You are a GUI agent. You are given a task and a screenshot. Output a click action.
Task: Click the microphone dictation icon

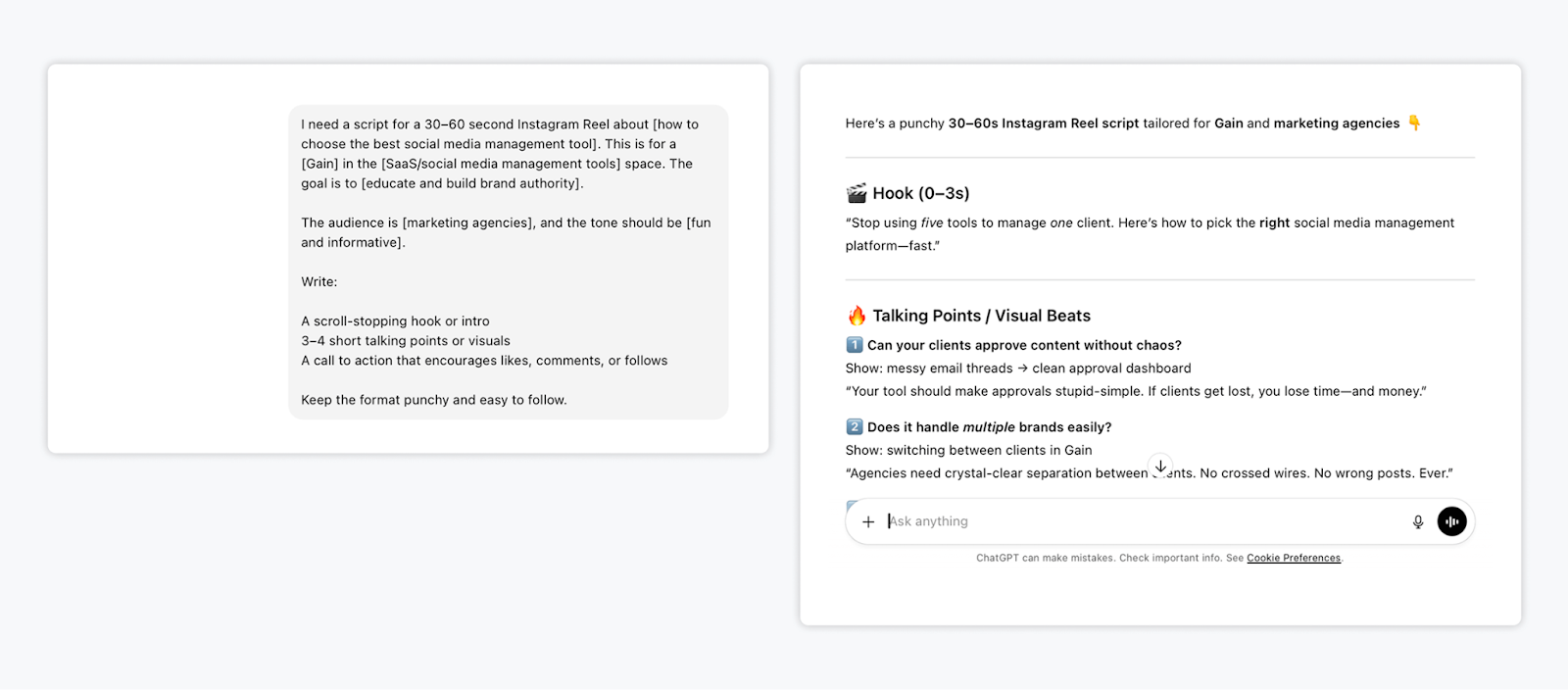[x=1417, y=521]
